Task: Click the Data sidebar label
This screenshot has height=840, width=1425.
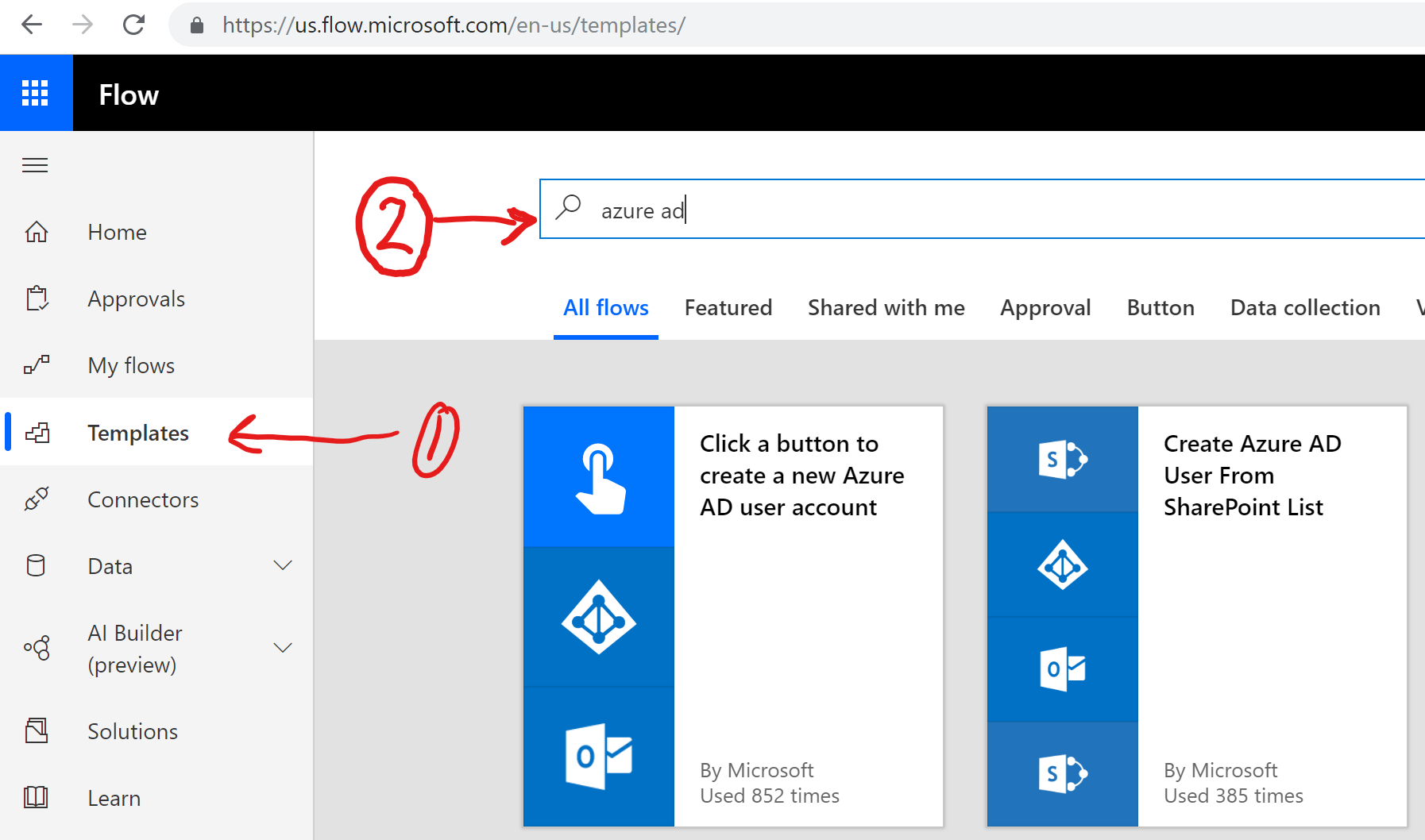Action: point(110,566)
